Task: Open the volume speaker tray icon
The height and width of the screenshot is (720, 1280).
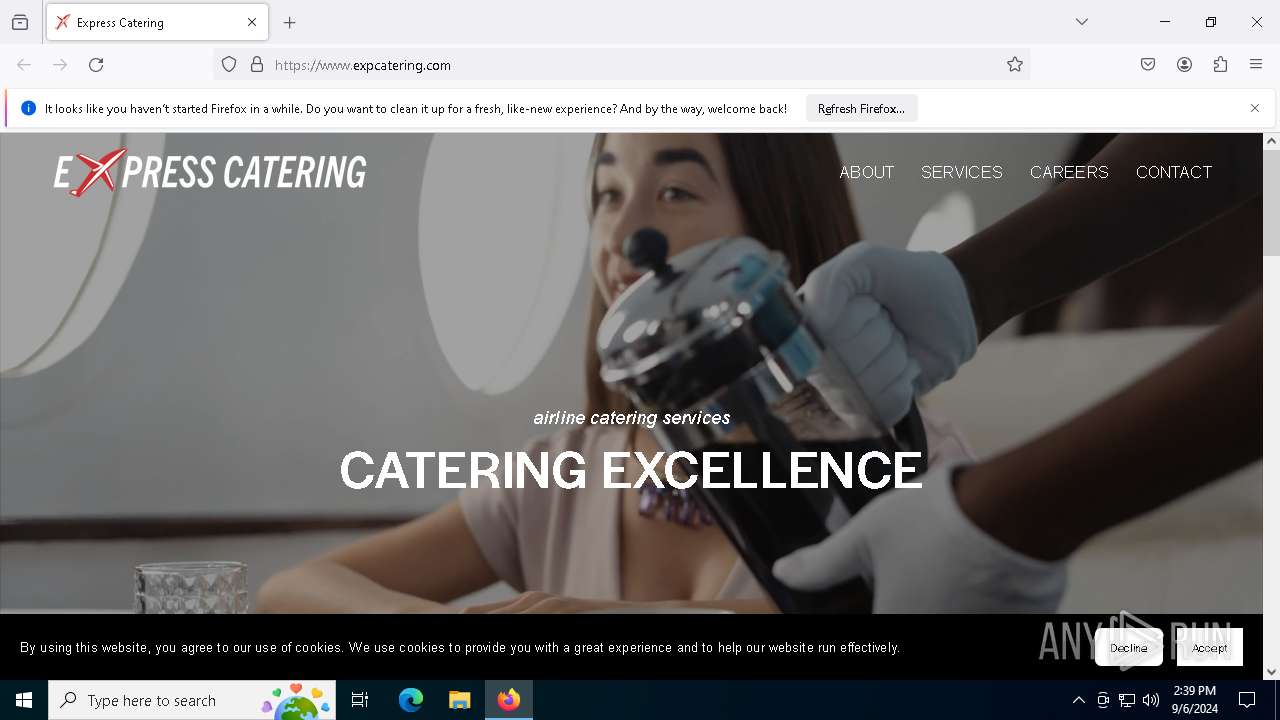Action: (x=1151, y=700)
